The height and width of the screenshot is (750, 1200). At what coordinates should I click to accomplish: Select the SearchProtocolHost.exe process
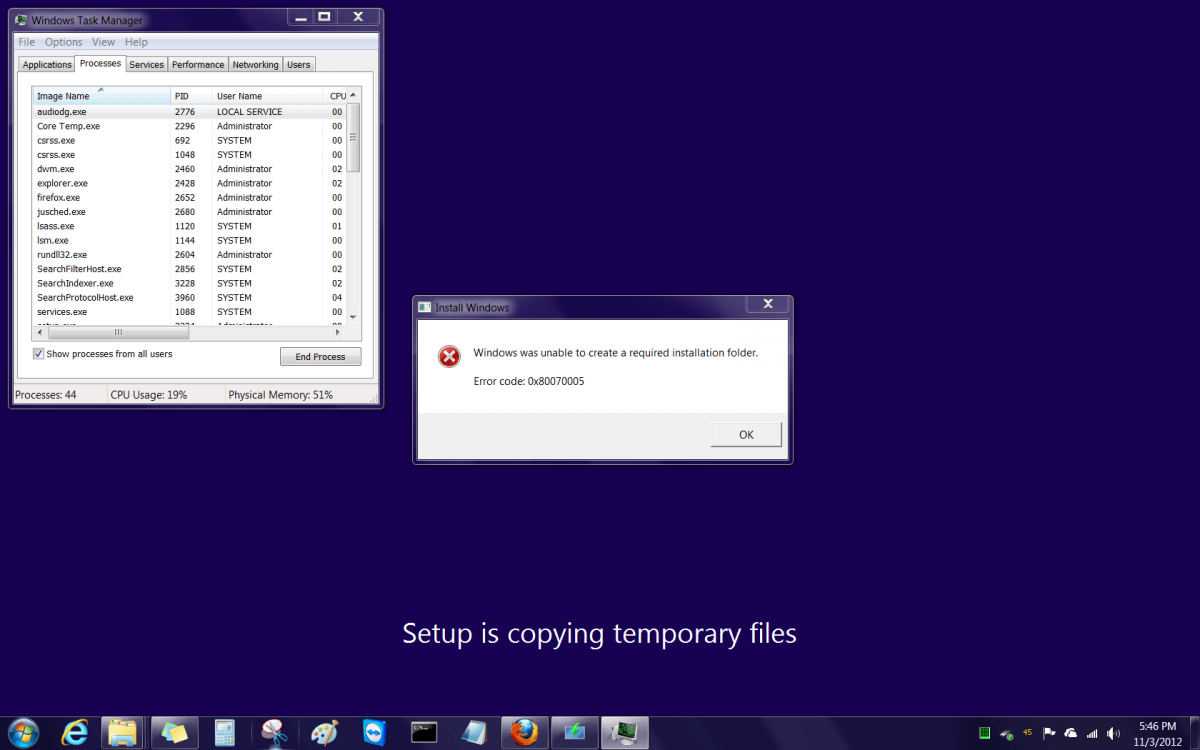(190, 297)
